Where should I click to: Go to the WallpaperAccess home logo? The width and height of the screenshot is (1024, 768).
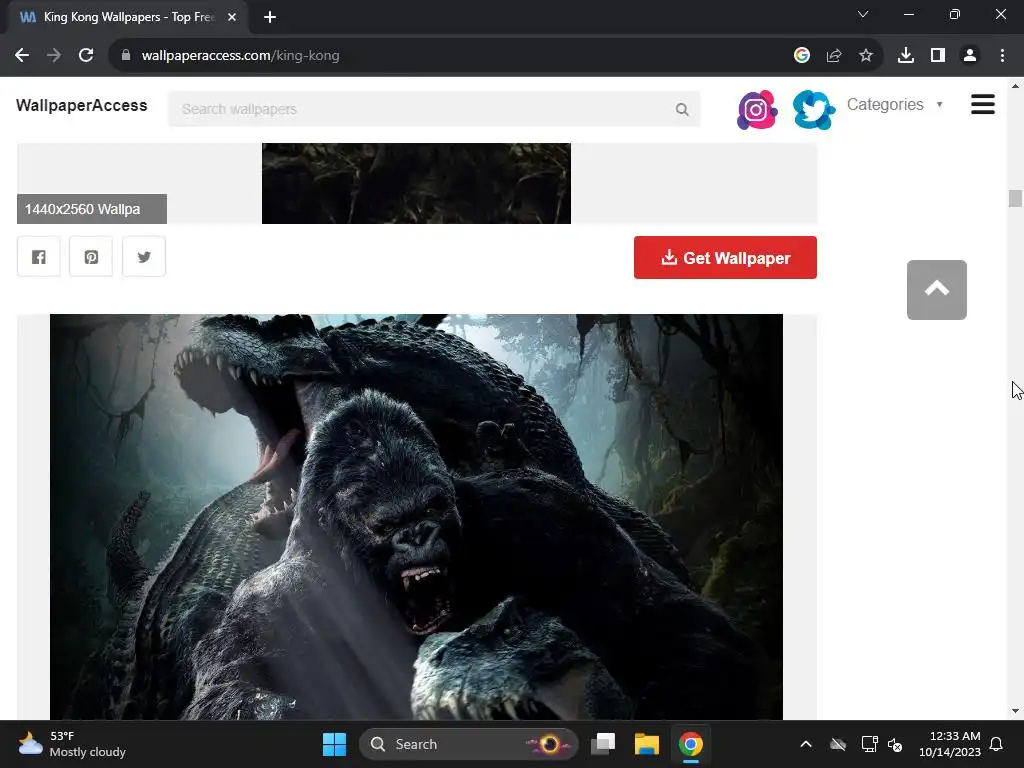pos(82,105)
